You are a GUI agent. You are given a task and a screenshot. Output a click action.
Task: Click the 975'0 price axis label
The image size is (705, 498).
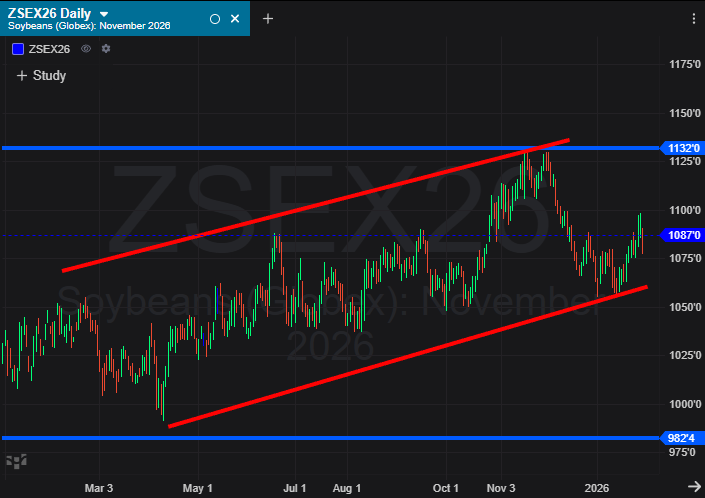tap(682, 452)
